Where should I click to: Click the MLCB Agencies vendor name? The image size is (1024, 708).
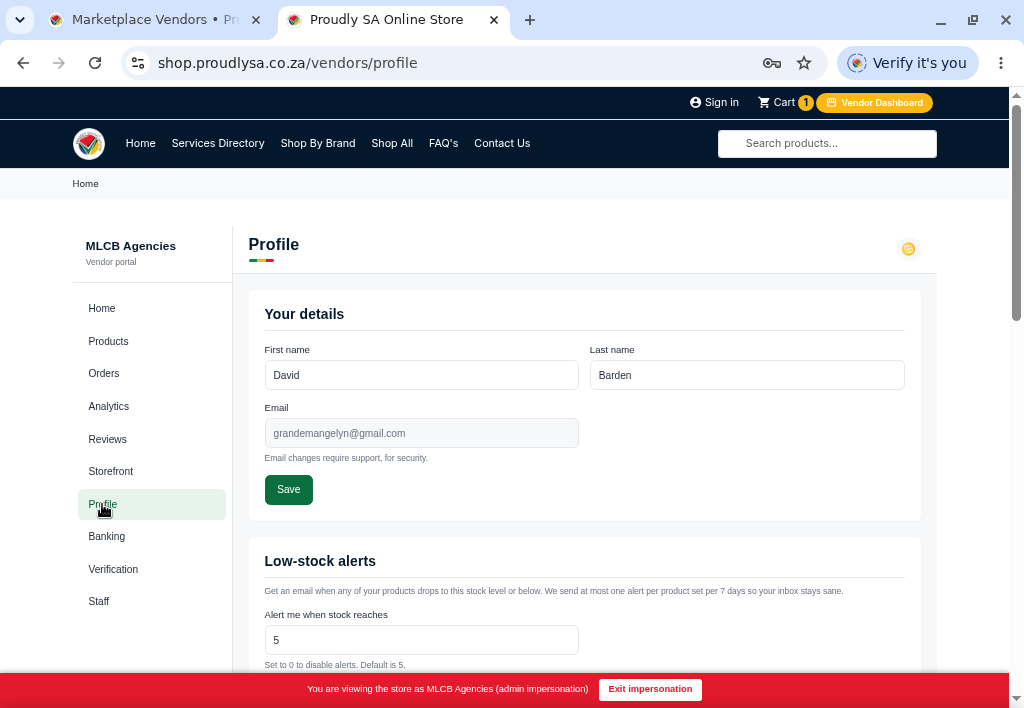point(131,246)
